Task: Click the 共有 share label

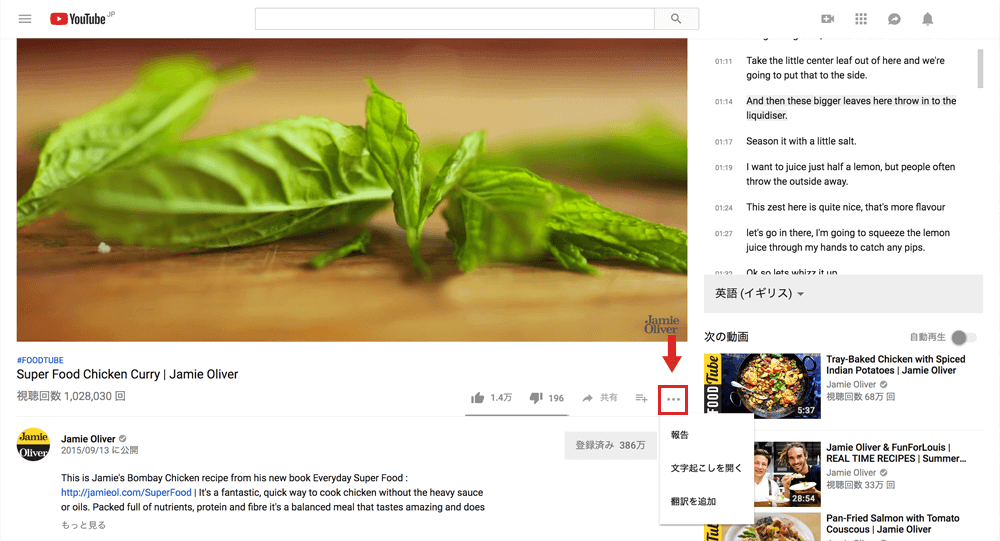Action: tap(609, 397)
